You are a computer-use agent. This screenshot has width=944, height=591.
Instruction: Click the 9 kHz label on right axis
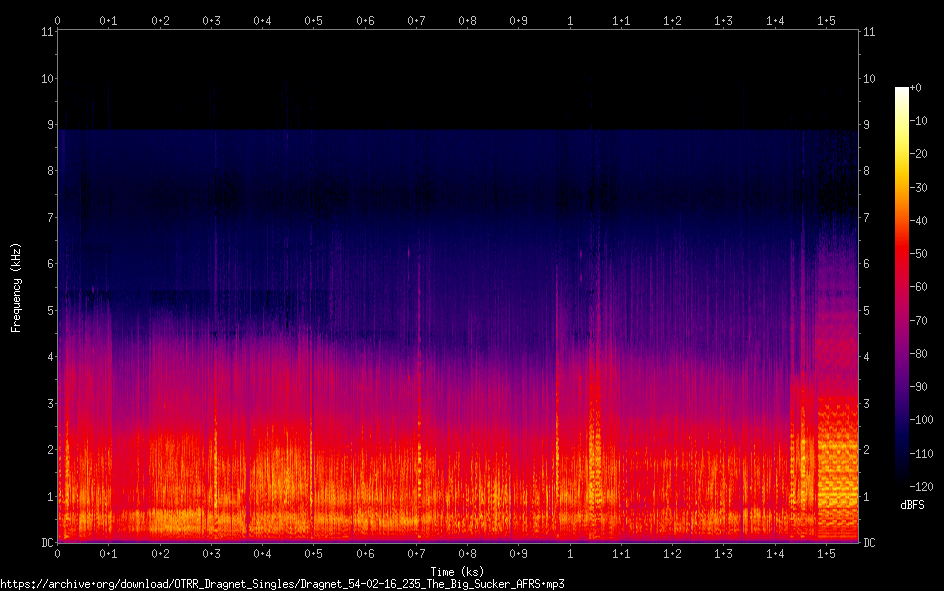[867, 125]
